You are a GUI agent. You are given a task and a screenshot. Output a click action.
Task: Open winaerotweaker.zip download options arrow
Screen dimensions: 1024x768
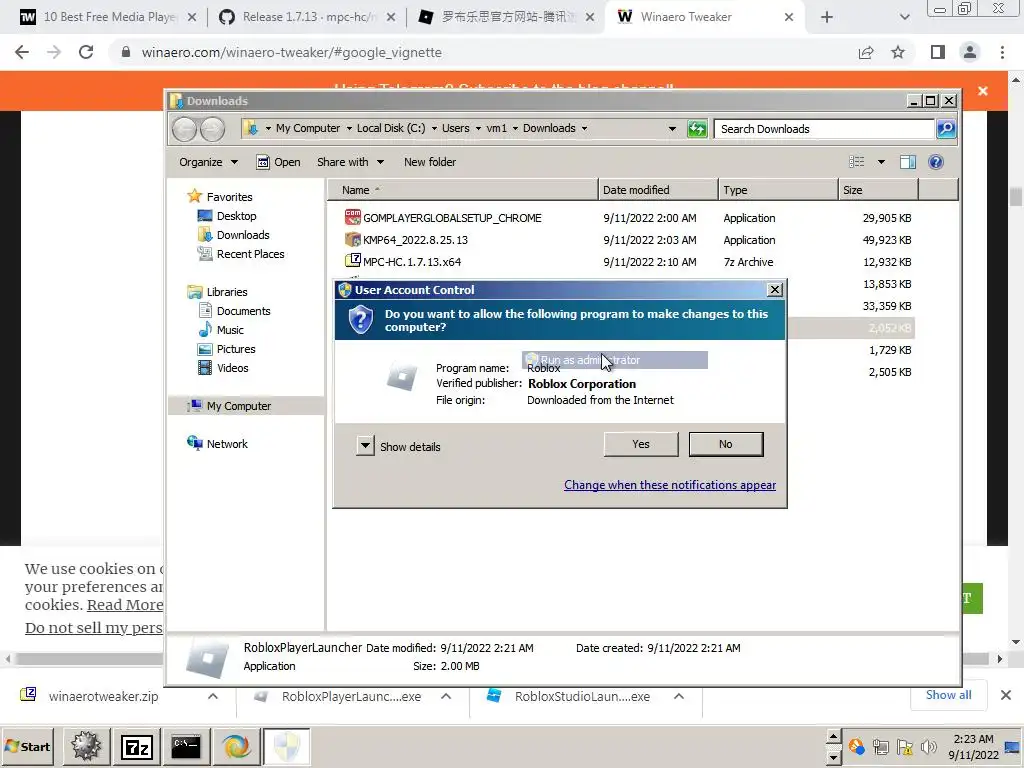[x=213, y=696]
